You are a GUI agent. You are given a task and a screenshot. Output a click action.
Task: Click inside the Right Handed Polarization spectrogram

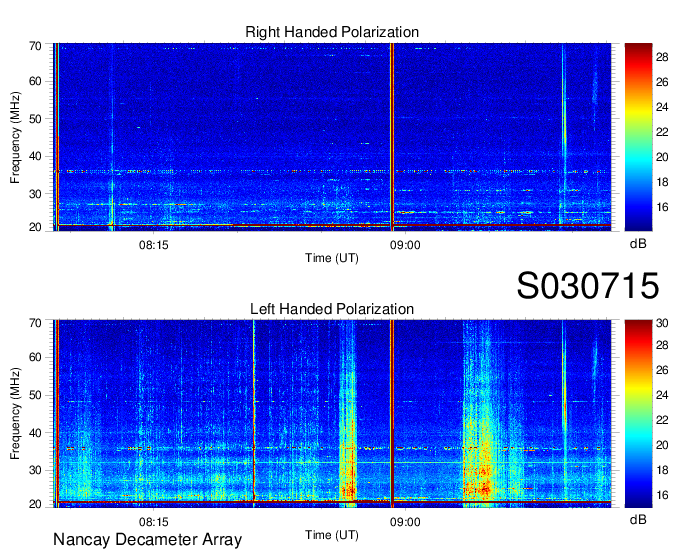pyautogui.click(x=332, y=137)
